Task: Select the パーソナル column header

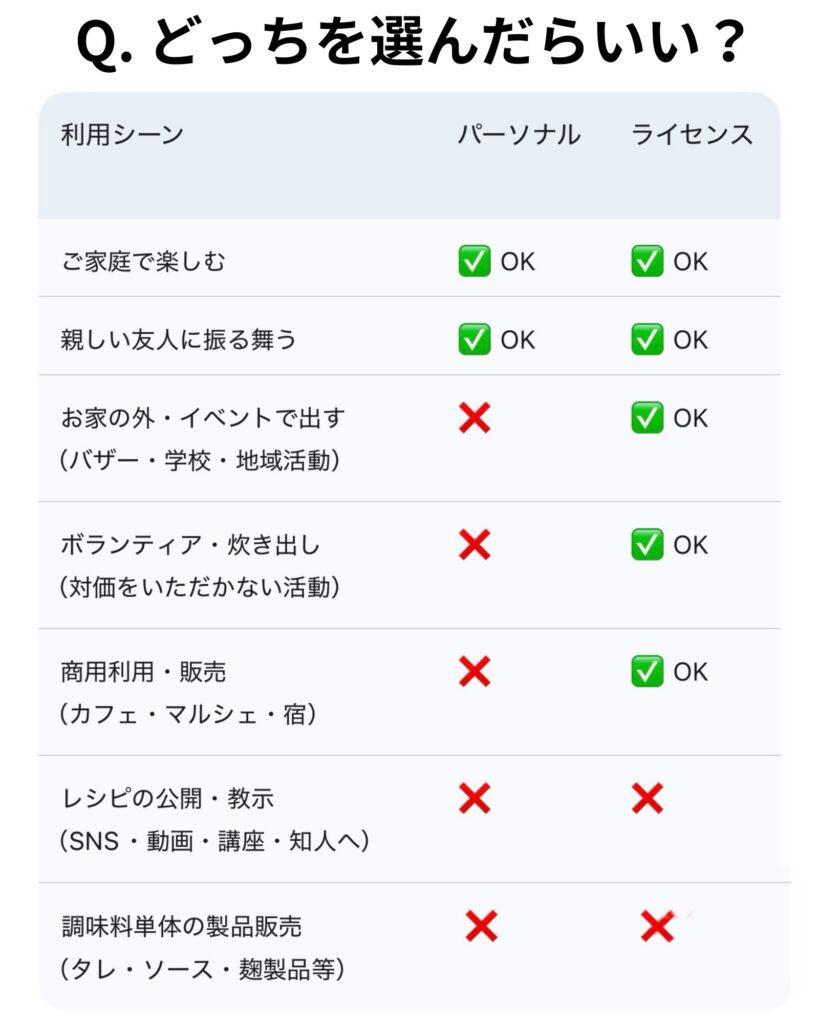Action: (x=519, y=135)
